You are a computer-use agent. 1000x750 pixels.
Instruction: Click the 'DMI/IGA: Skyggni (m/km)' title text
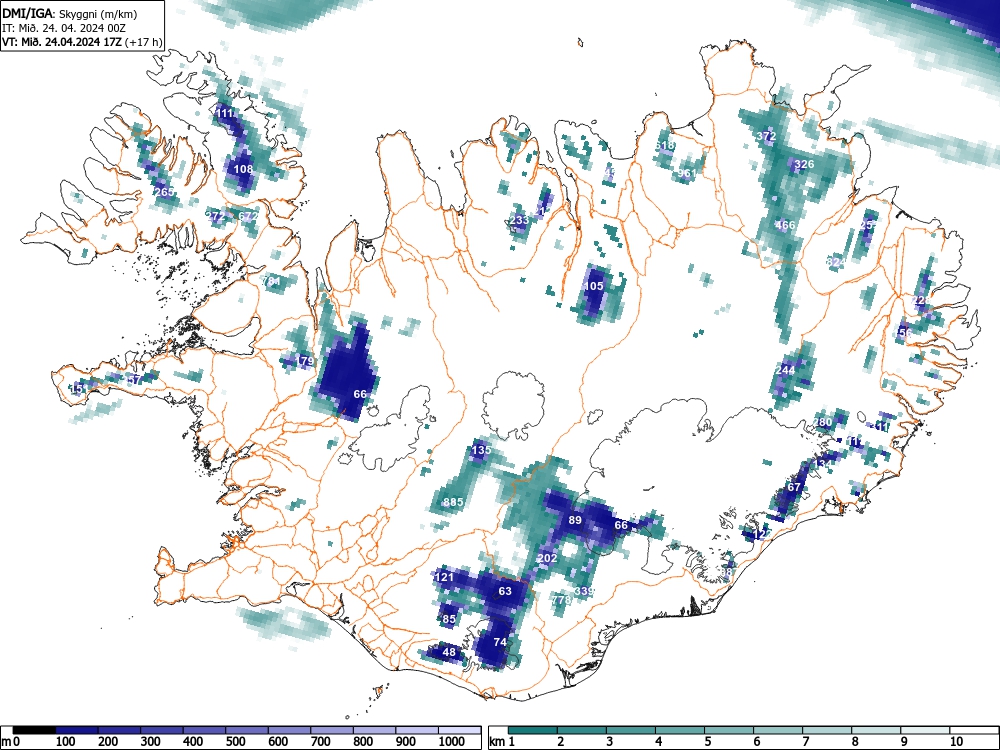[70, 13]
